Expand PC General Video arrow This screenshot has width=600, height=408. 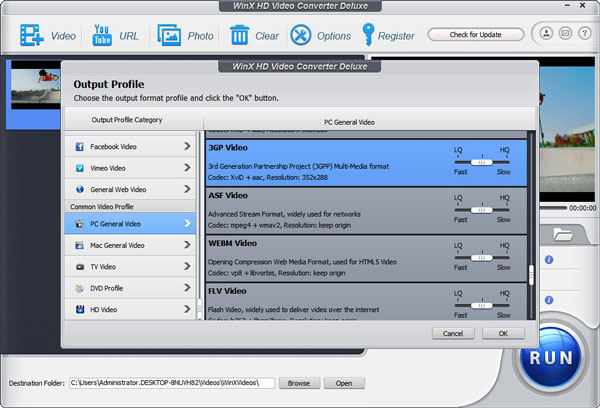[x=187, y=223]
